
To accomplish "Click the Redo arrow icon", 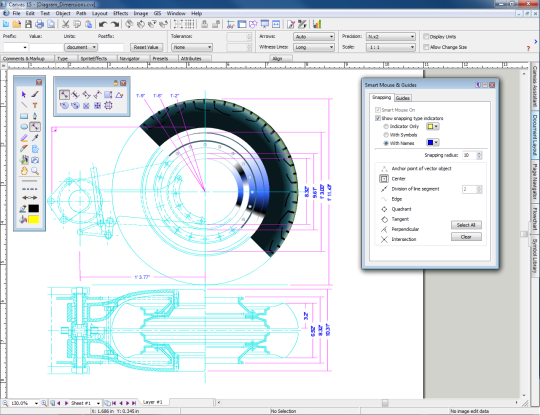I will [x=115, y=24].
